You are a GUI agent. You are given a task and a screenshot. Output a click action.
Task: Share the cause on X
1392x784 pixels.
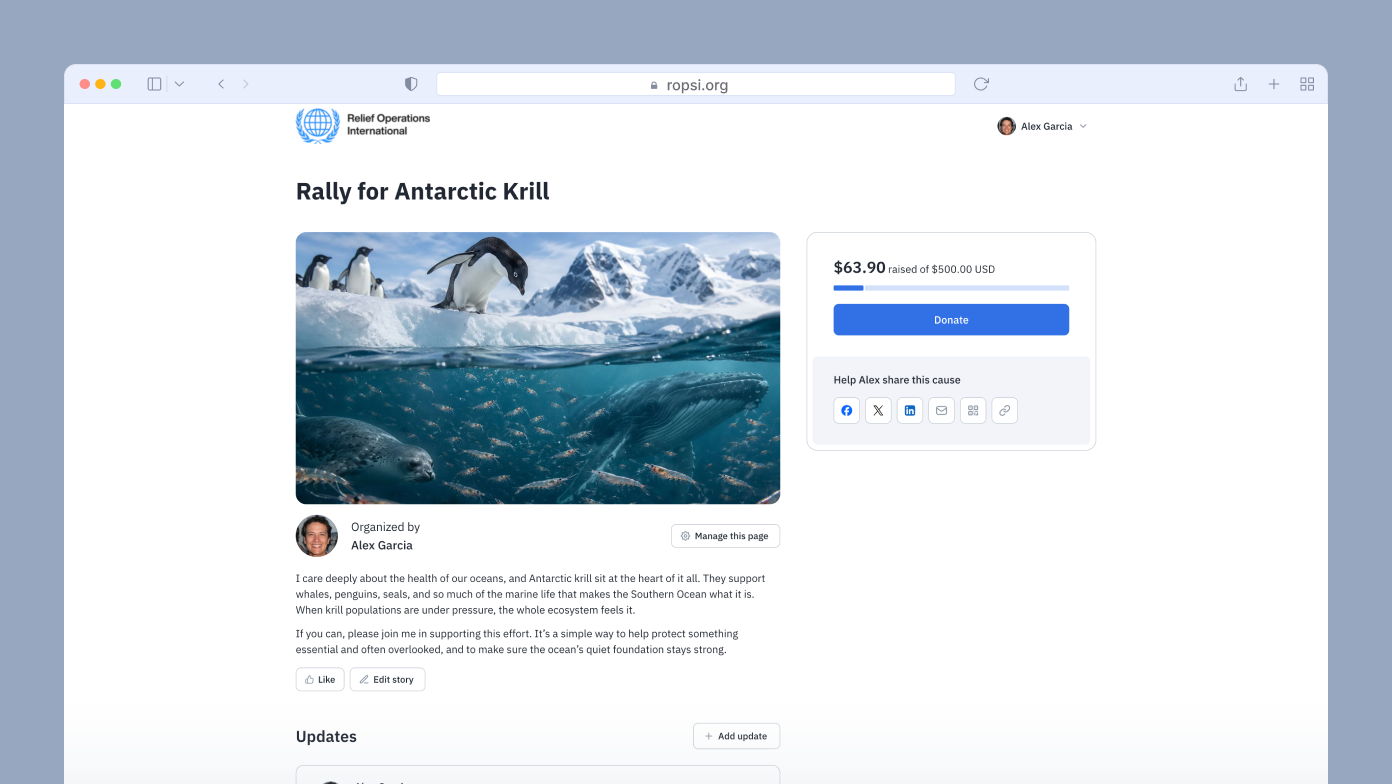click(878, 410)
